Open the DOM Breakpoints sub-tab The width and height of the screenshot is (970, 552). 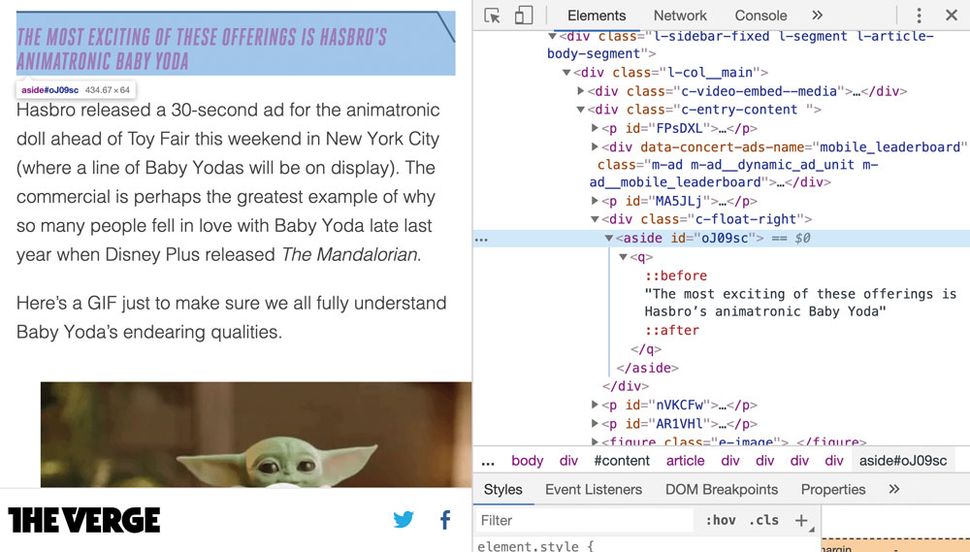[721, 489]
